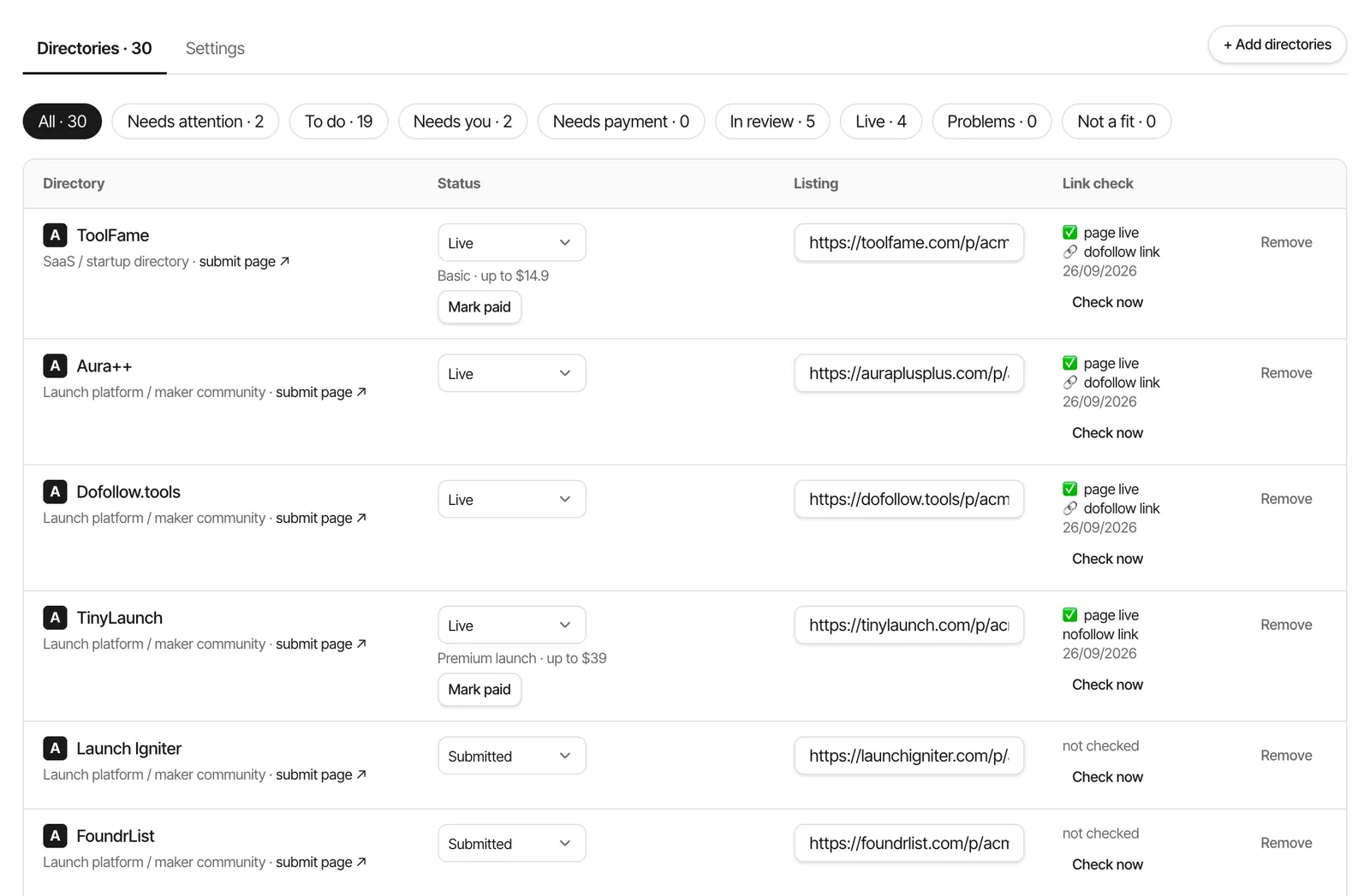Filter by Live · 4
The height and width of the screenshot is (896, 1370).
pyautogui.click(x=881, y=122)
